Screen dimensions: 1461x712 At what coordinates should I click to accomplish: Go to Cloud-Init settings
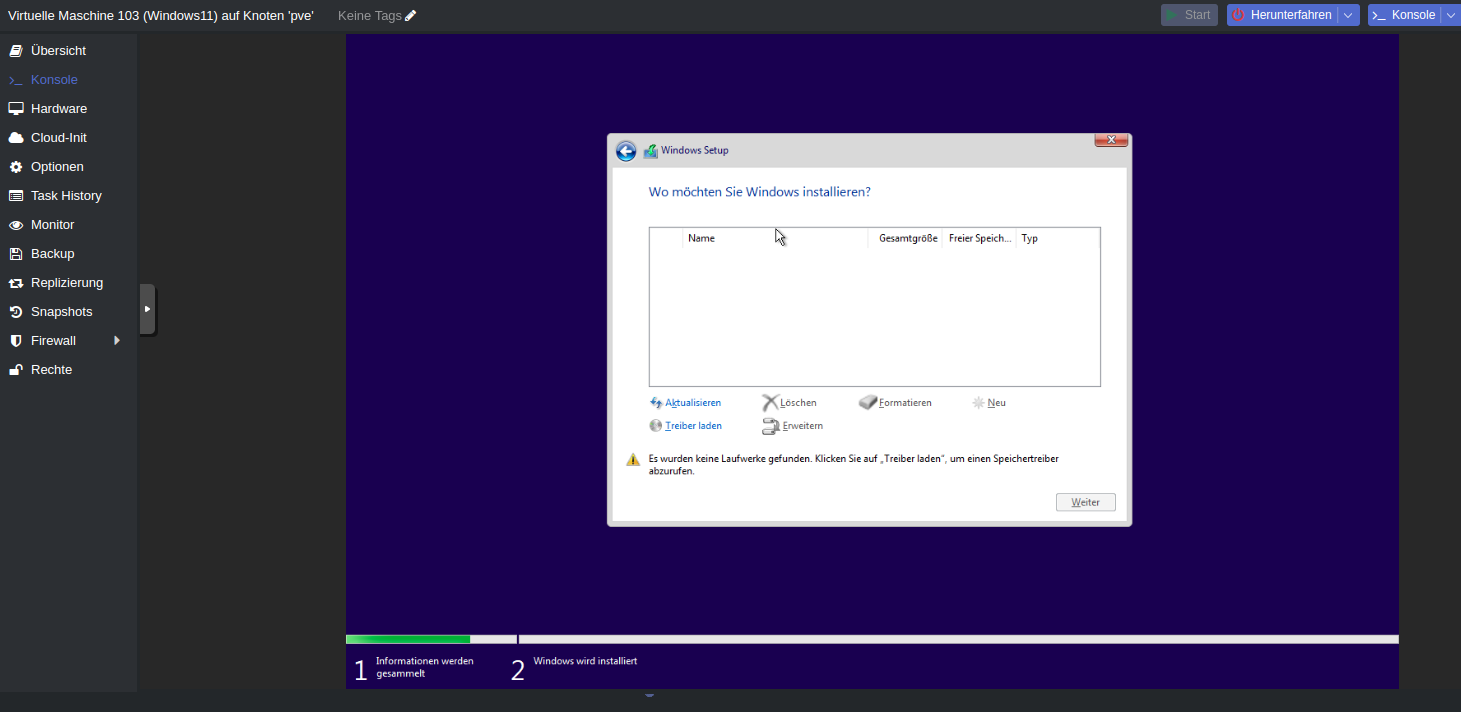(68, 137)
